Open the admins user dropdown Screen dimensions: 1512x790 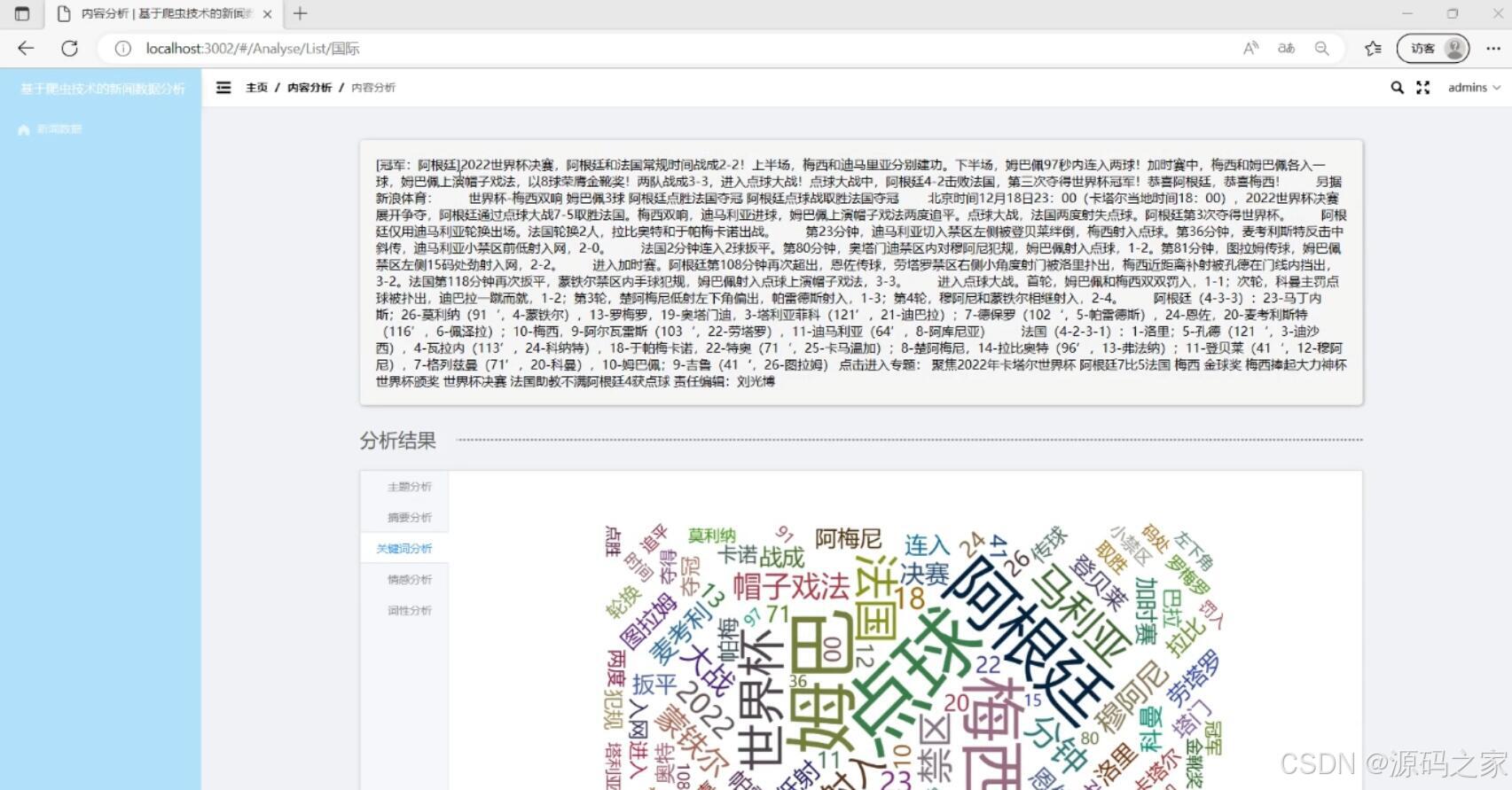pyautogui.click(x=1474, y=88)
